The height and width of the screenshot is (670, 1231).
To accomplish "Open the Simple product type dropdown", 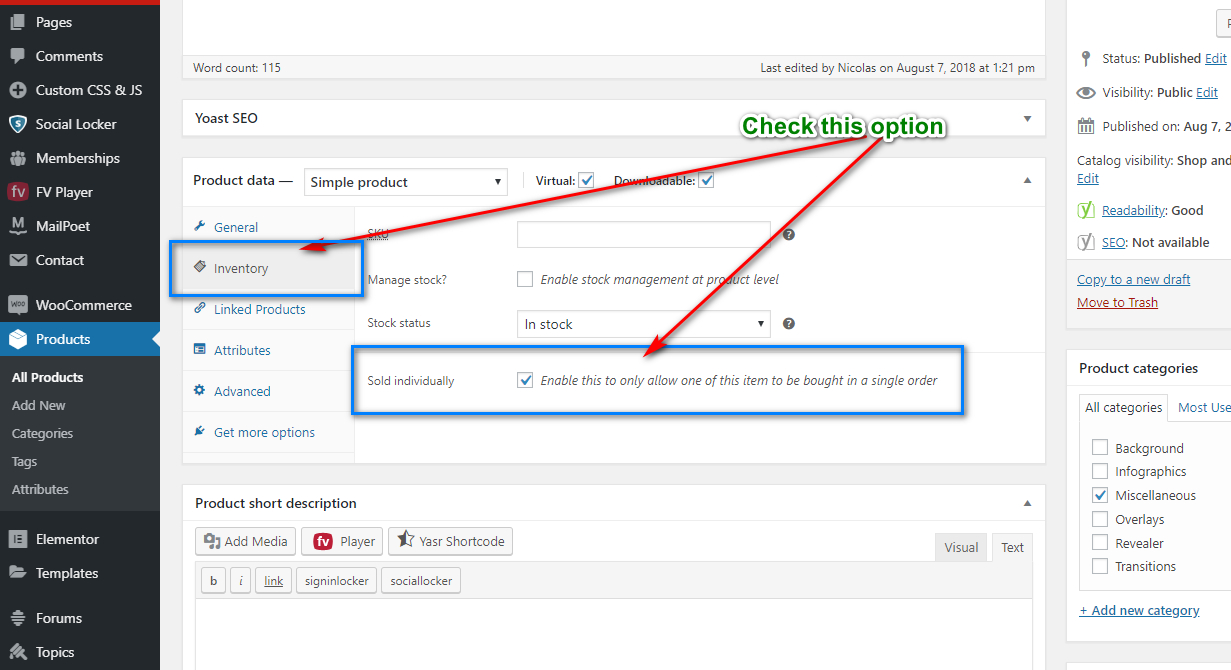I will [x=405, y=182].
